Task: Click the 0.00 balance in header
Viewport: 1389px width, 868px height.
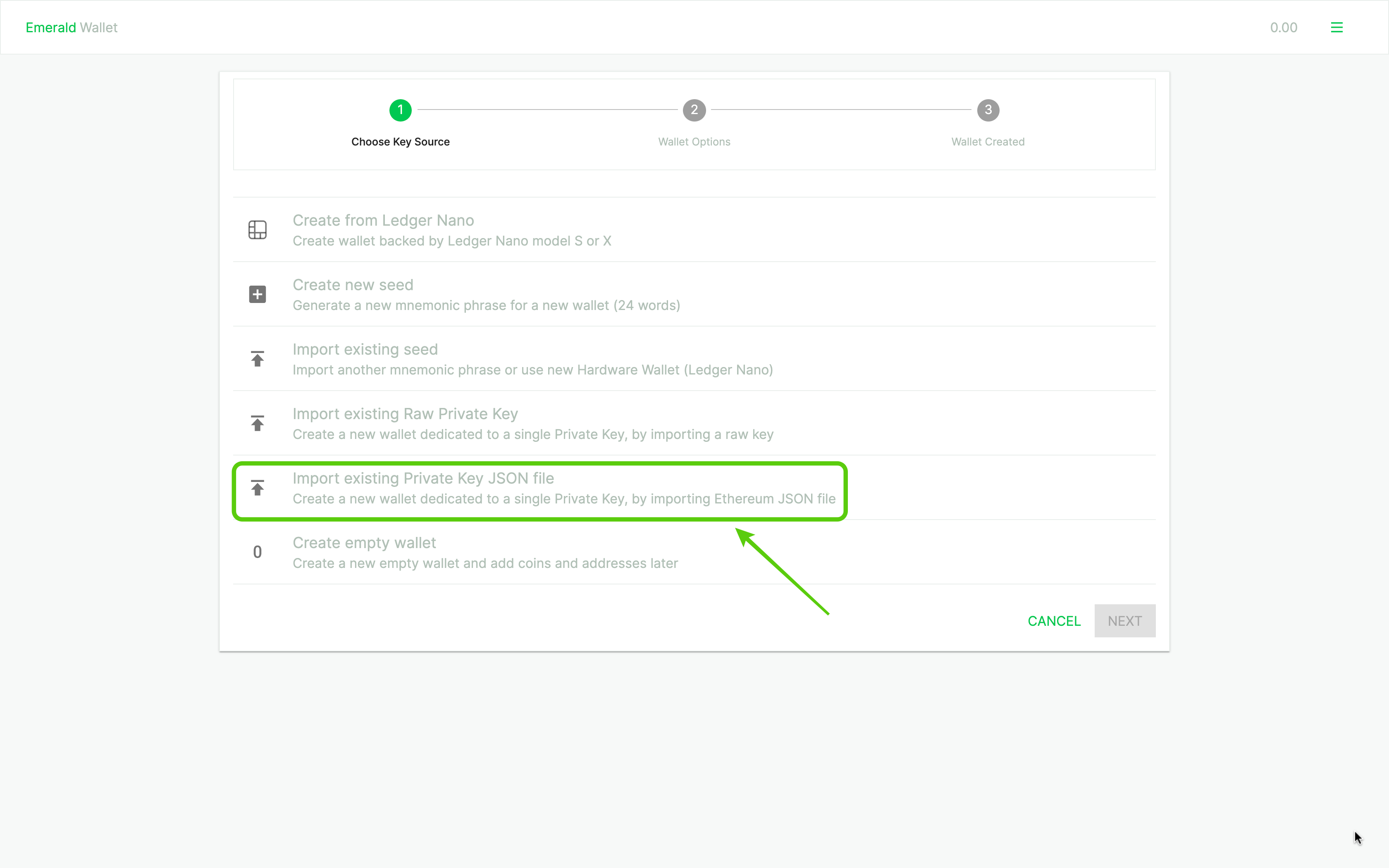Action: [x=1284, y=28]
